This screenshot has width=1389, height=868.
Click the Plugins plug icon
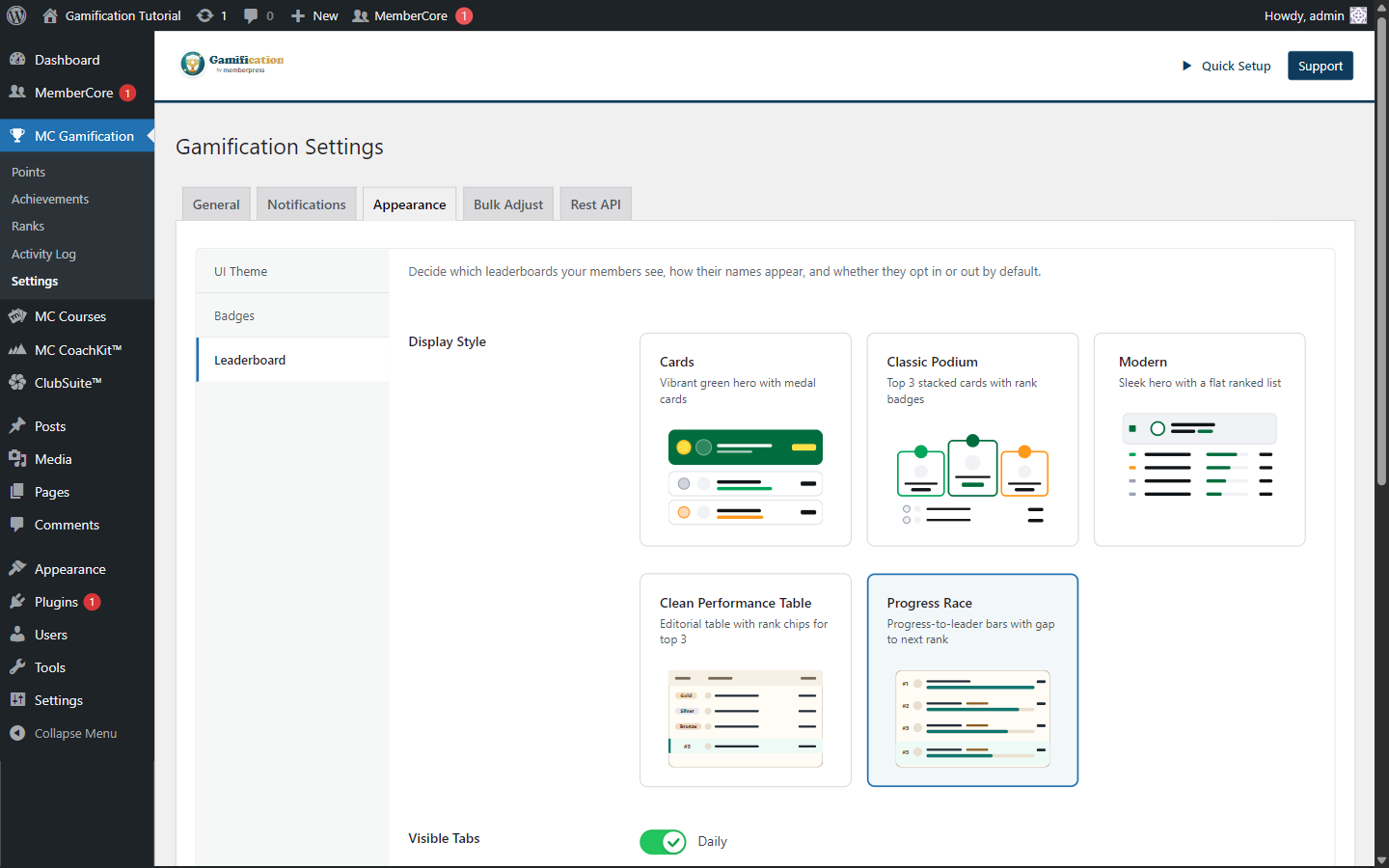tap(17, 601)
